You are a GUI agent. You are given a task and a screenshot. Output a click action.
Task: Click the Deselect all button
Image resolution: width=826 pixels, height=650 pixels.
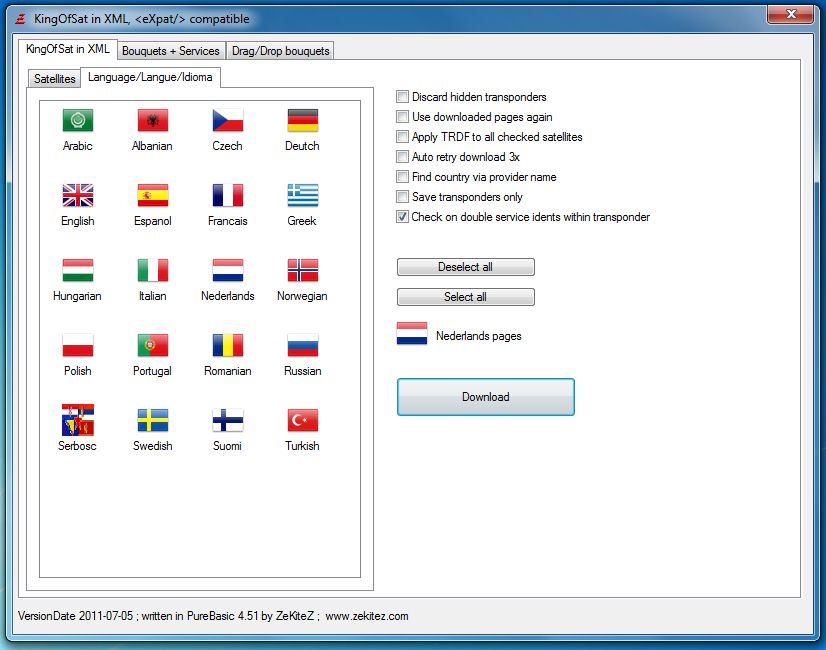[x=466, y=267]
